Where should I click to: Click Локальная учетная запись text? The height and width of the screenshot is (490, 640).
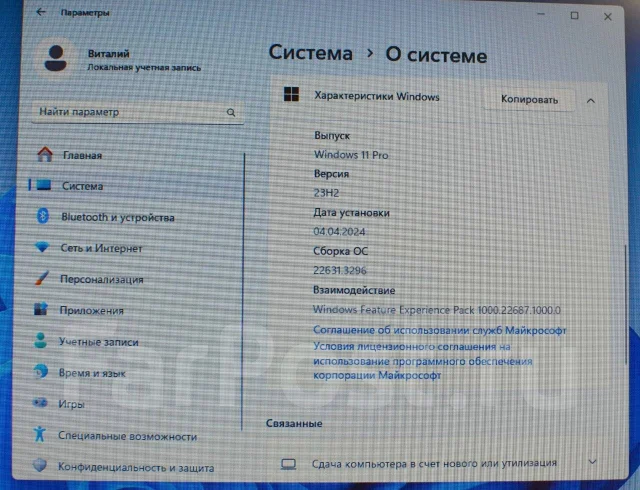pyautogui.click(x=144, y=67)
